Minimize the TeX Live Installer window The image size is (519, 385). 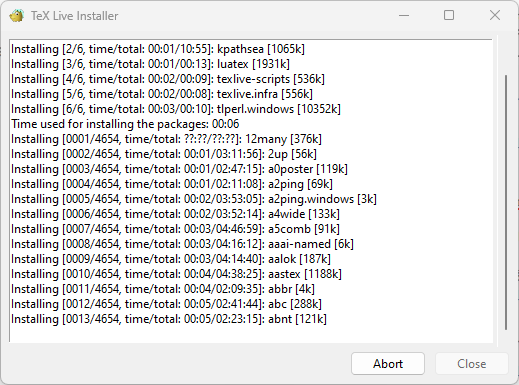(404, 15)
